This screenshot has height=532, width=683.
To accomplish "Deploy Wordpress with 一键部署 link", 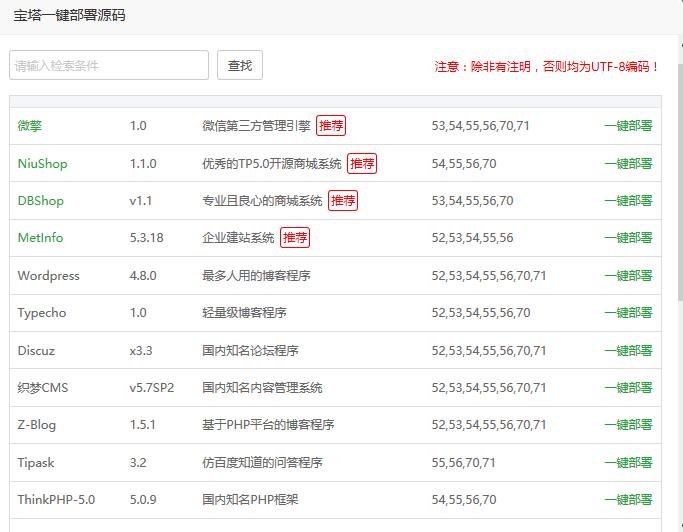I will pos(628,276).
